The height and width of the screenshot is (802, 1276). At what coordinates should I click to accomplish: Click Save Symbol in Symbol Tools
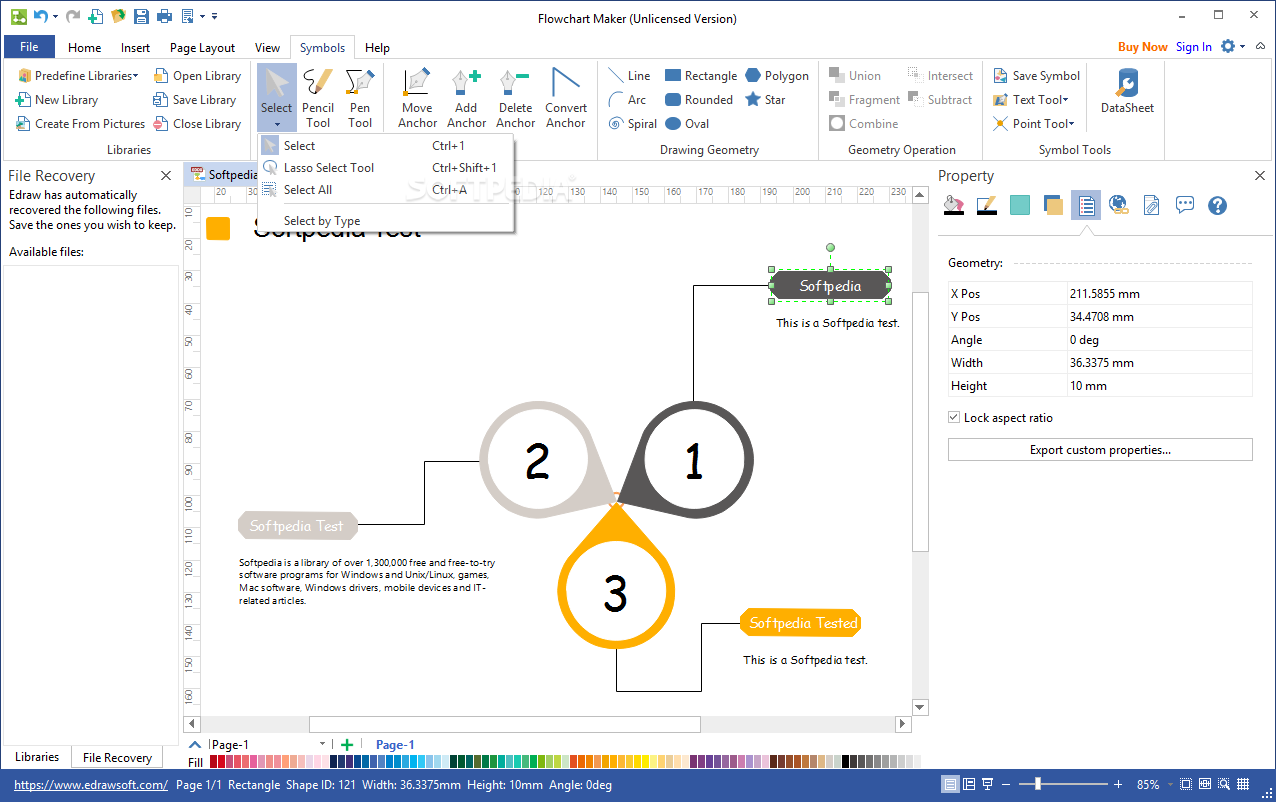[x=1036, y=76]
